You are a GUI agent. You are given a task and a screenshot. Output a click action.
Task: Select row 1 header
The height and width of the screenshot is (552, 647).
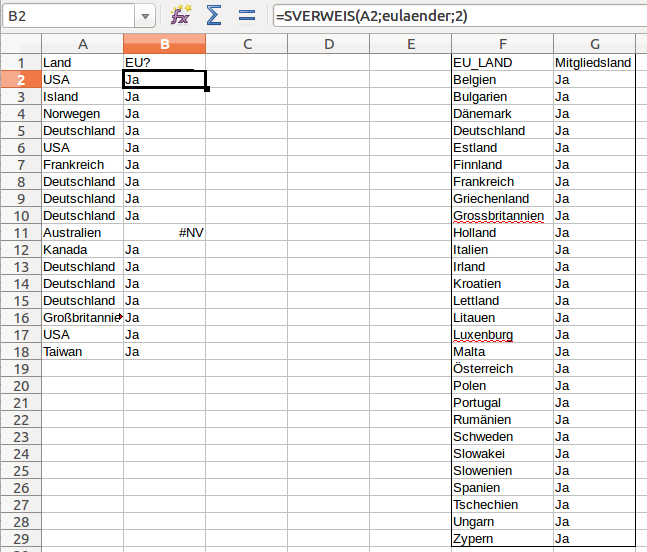coord(21,63)
